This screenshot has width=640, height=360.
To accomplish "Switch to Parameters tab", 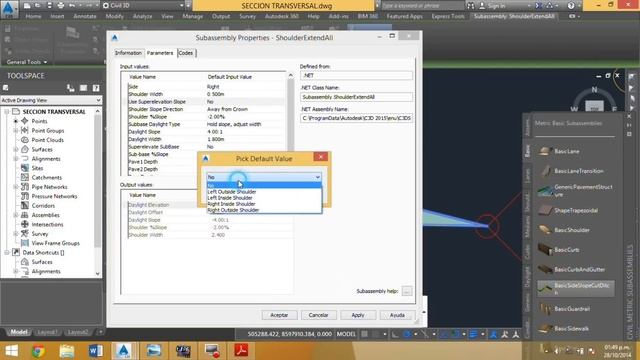I will pos(160,53).
